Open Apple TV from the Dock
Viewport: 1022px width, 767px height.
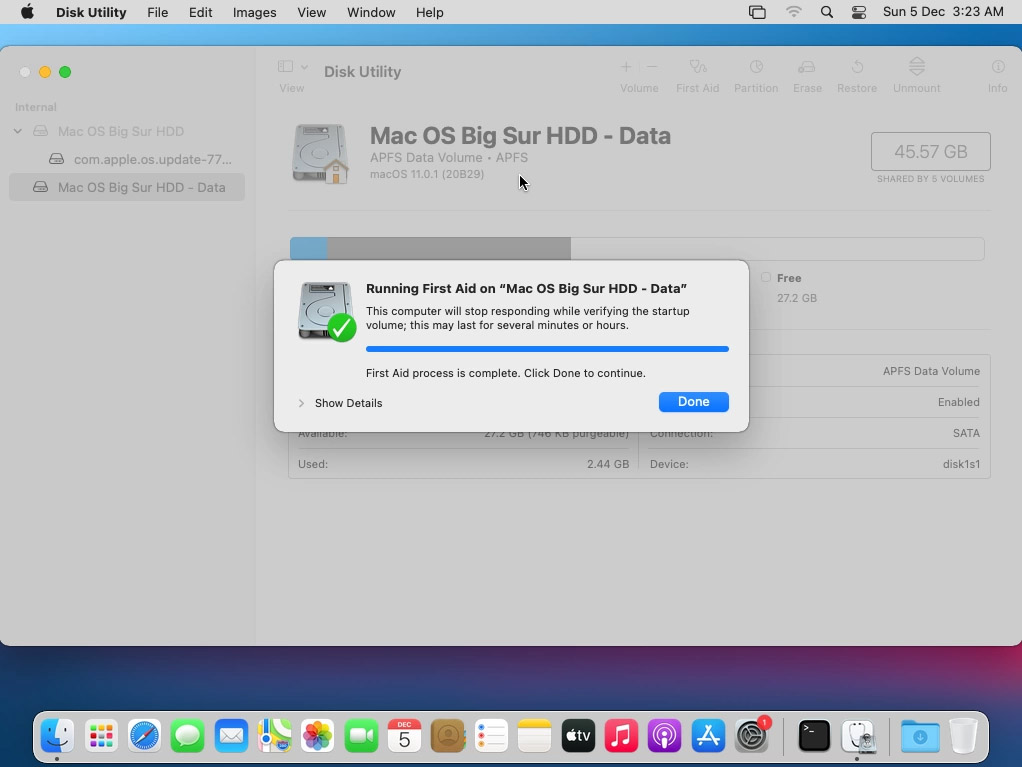pyautogui.click(x=578, y=736)
